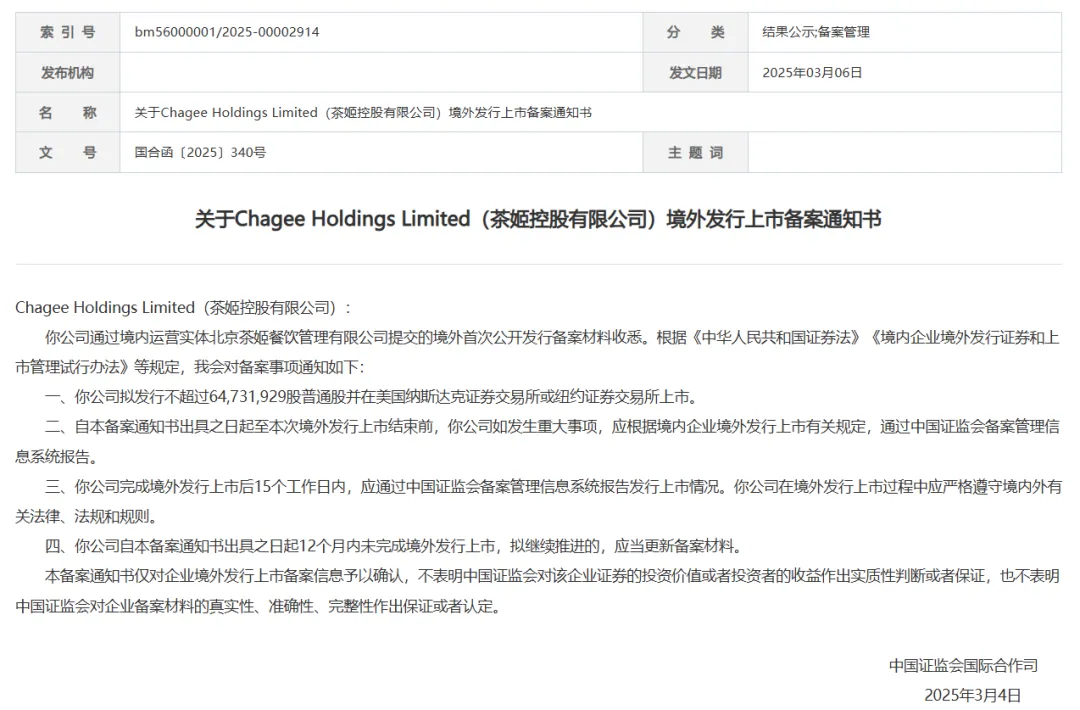This screenshot has height=710, width=1080.
Task: Click the large bold document heading
Action: (538, 219)
